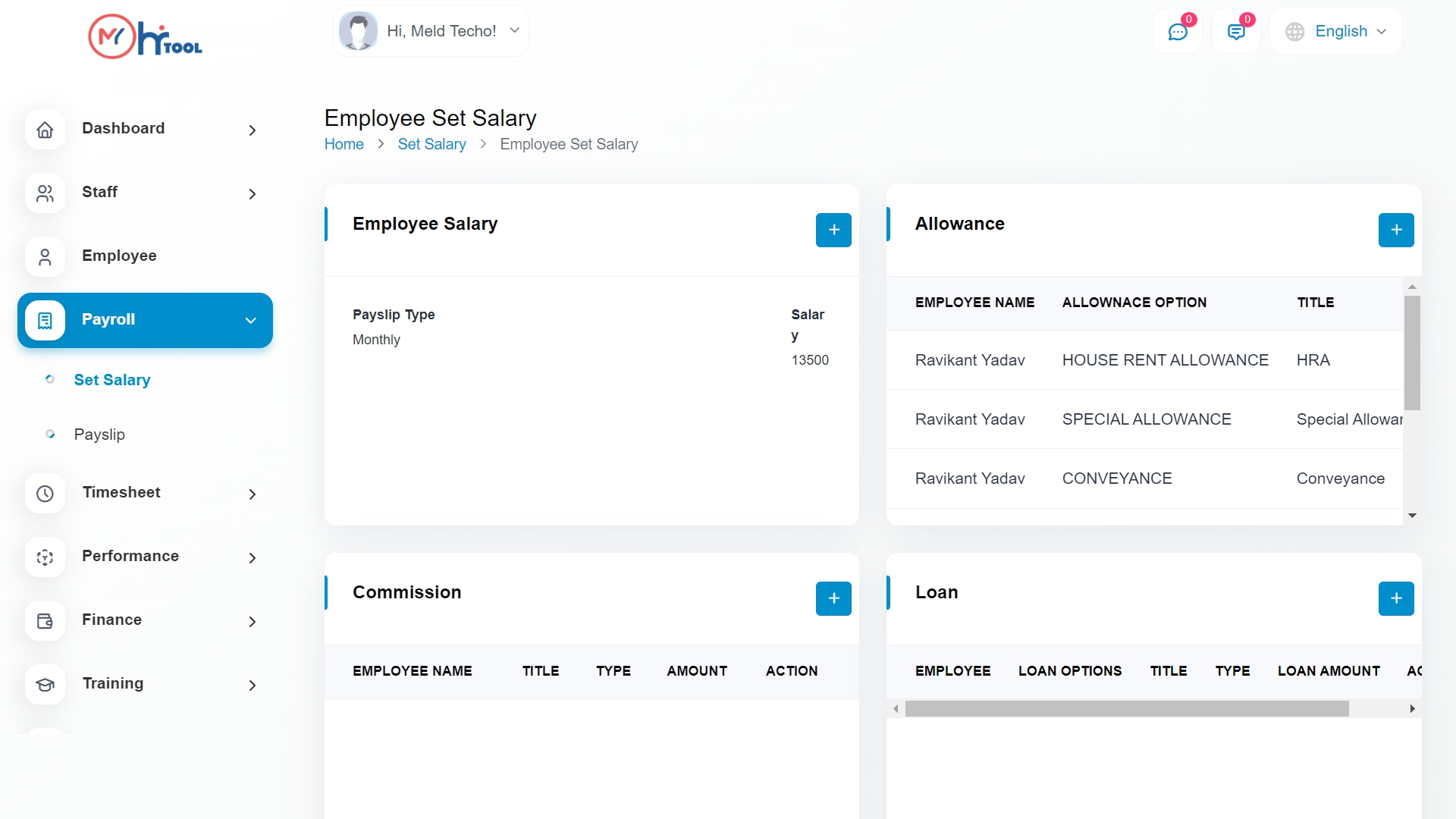This screenshot has height=819, width=1456.
Task: Add new Allowance with plus button
Action: click(x=1395, y=230)
